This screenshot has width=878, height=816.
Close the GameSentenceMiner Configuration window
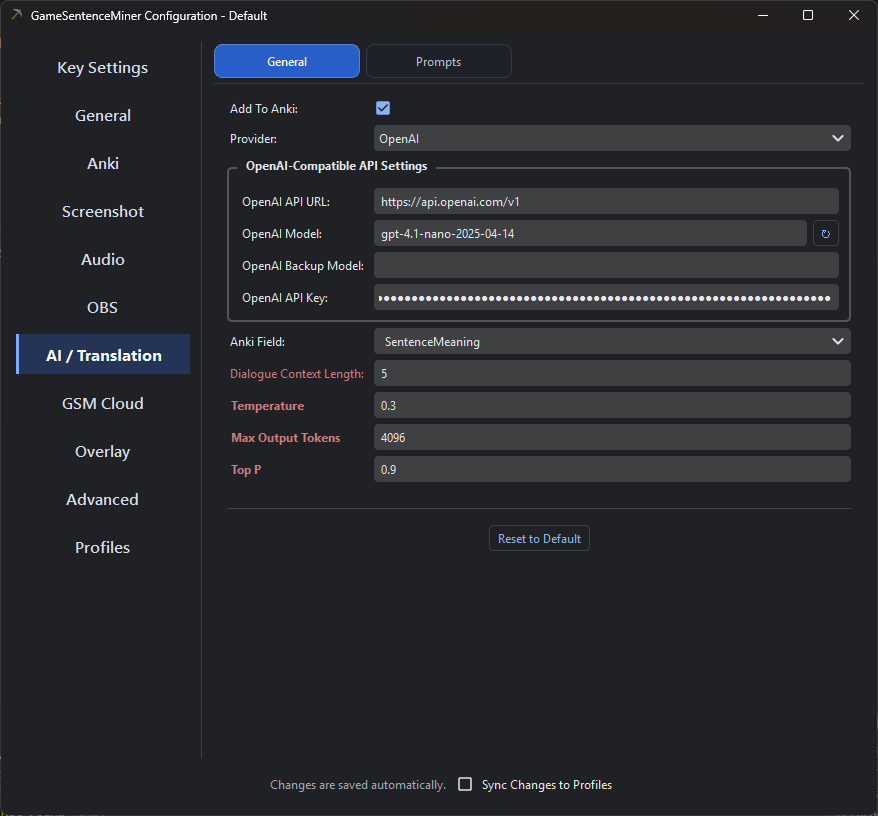click(853, 15)
